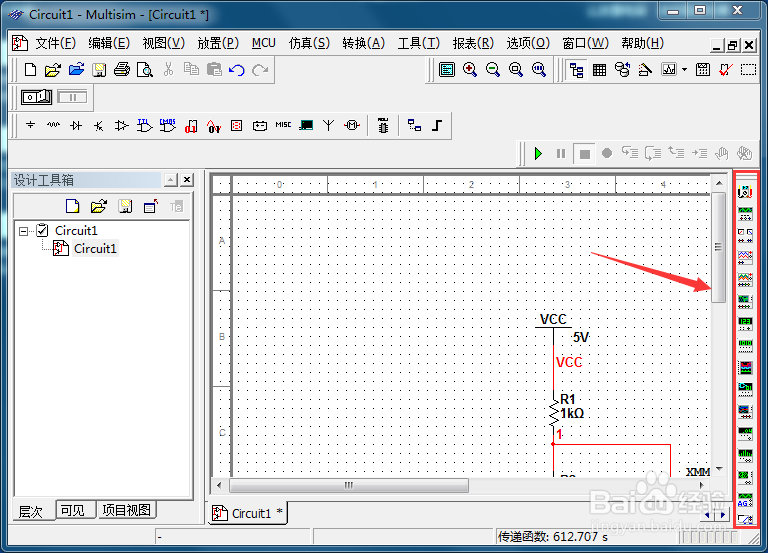Place an Indicator component
Image resolution: width=768 pixels, height=553 pixels.
pyautogui.click(x=237, y=126)
